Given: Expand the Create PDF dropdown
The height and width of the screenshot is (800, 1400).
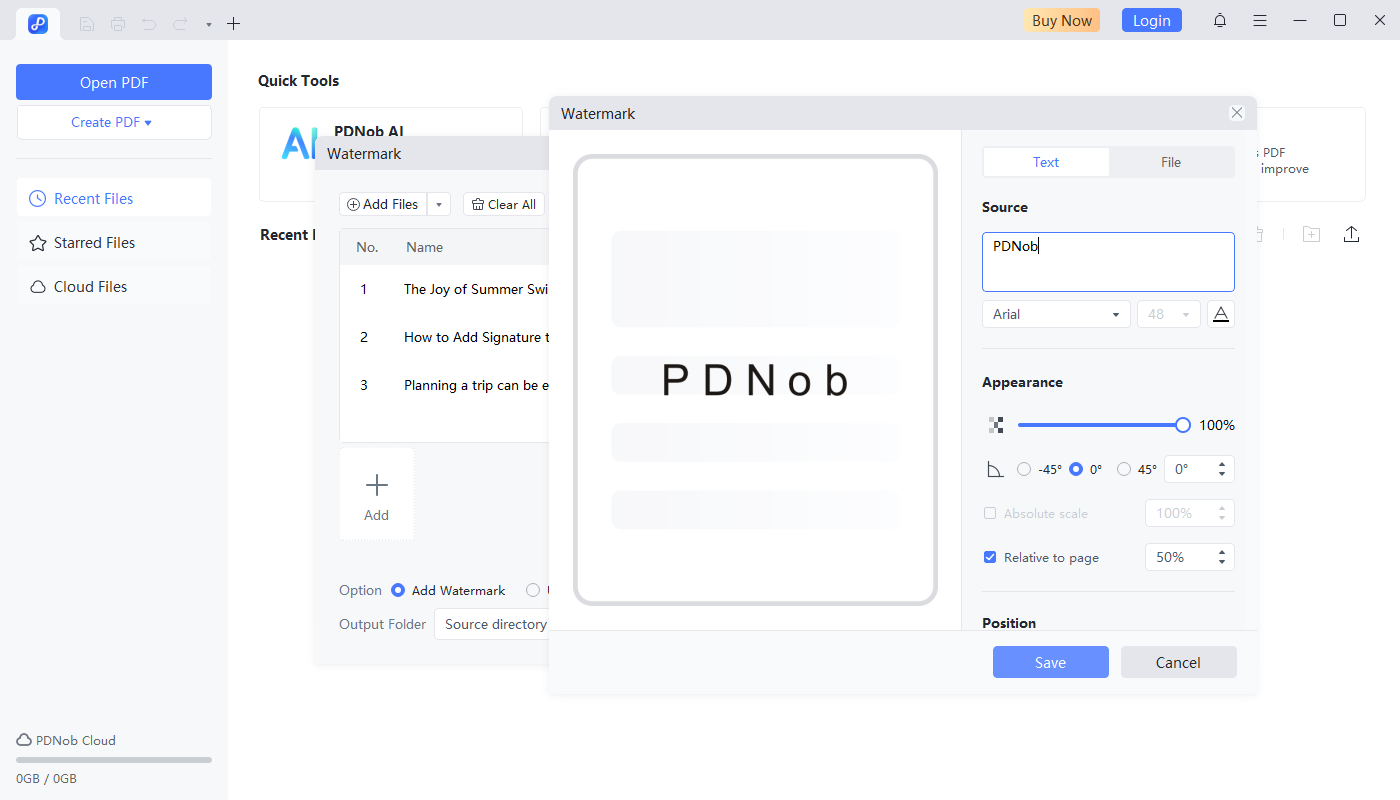Looking at the screenshot, I should pyautogui.click(x=113, y=122).
